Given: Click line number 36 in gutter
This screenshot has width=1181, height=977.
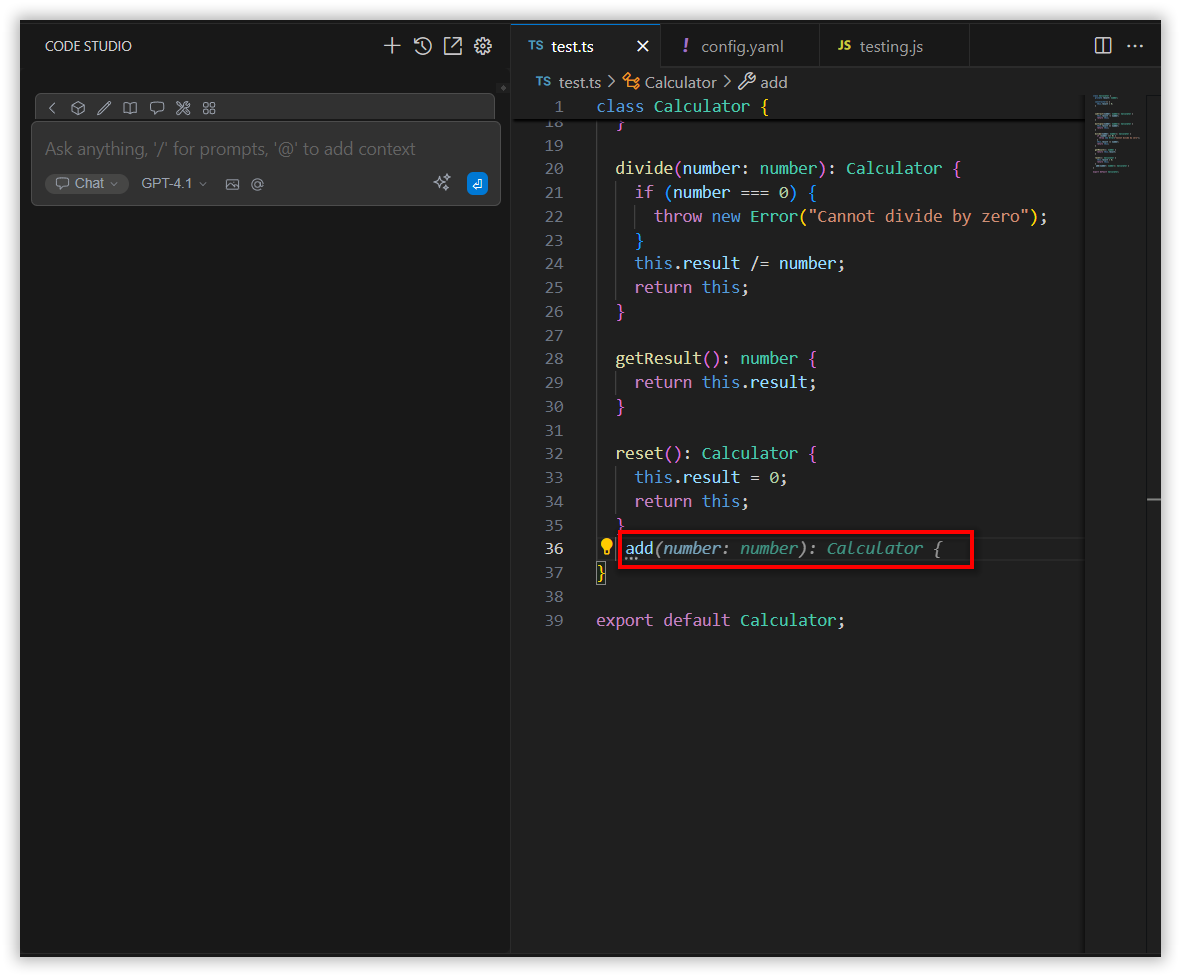Looking at the screenshot, I should (554, 548).
